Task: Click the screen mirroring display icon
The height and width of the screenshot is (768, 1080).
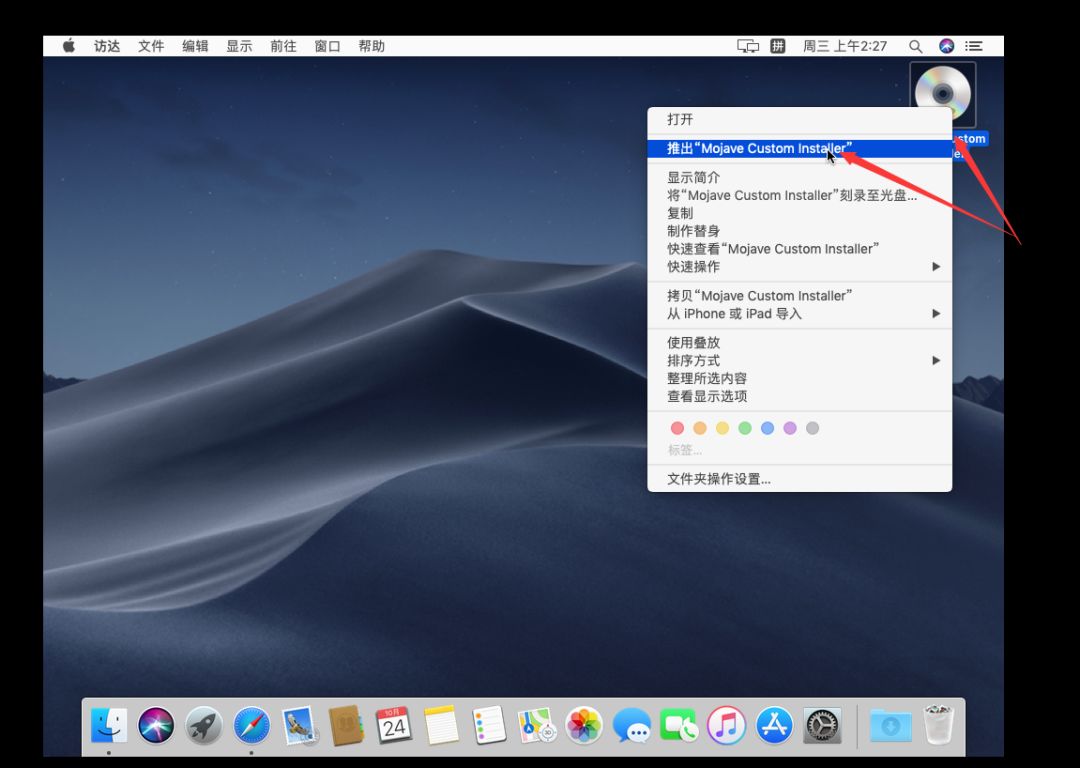Action: coord(748,46)
